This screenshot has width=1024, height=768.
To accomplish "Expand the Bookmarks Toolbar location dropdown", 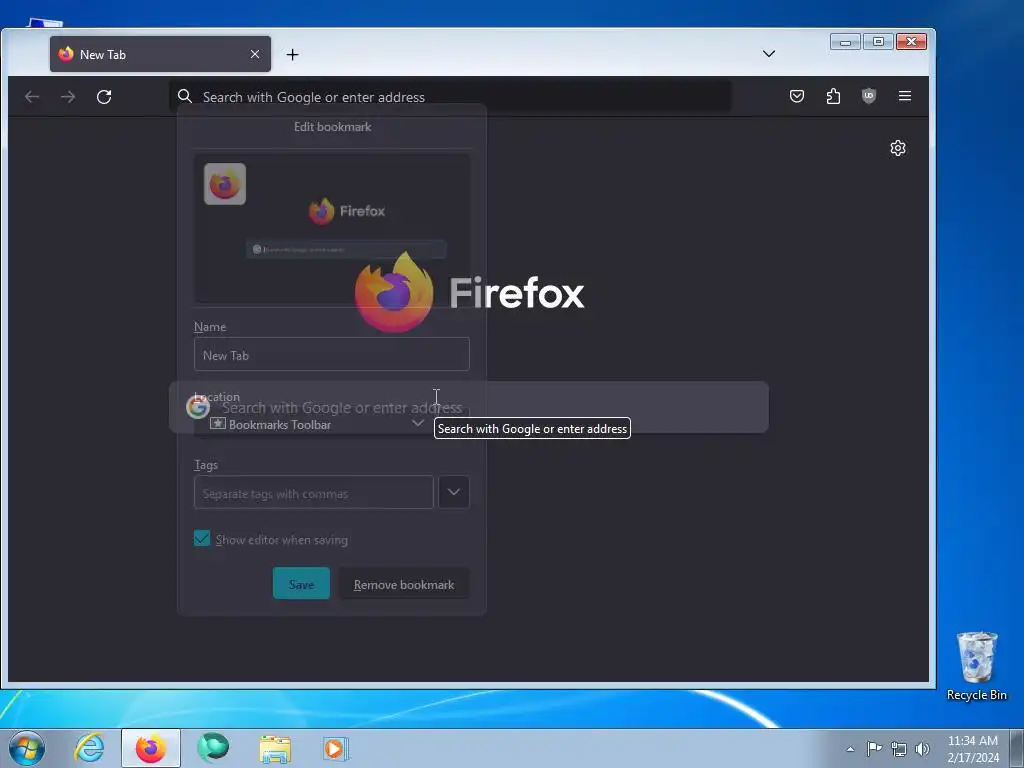I will 318,424.
